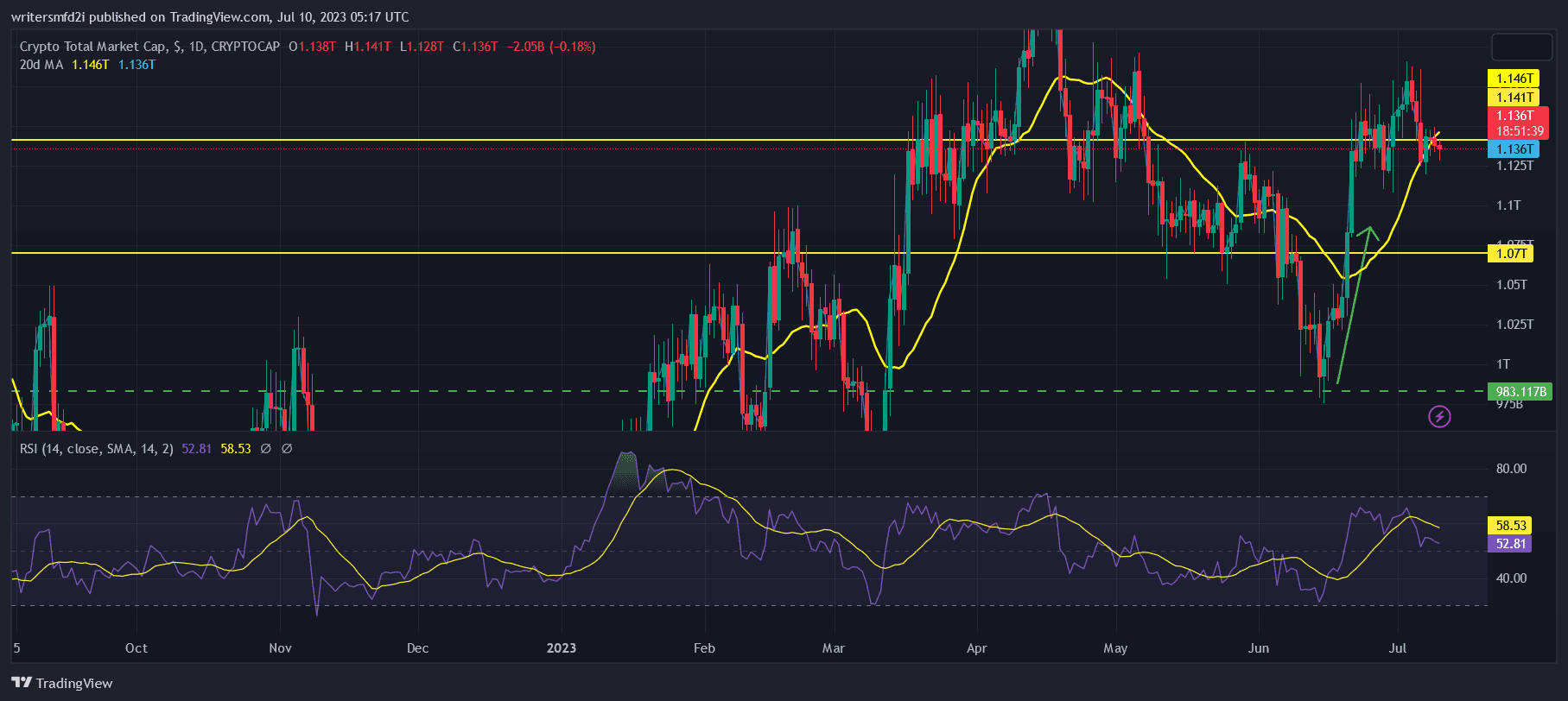This screenshot has width=1568, height=701.
Task: Click the Jul label on the time axis
Action: 1397,647
